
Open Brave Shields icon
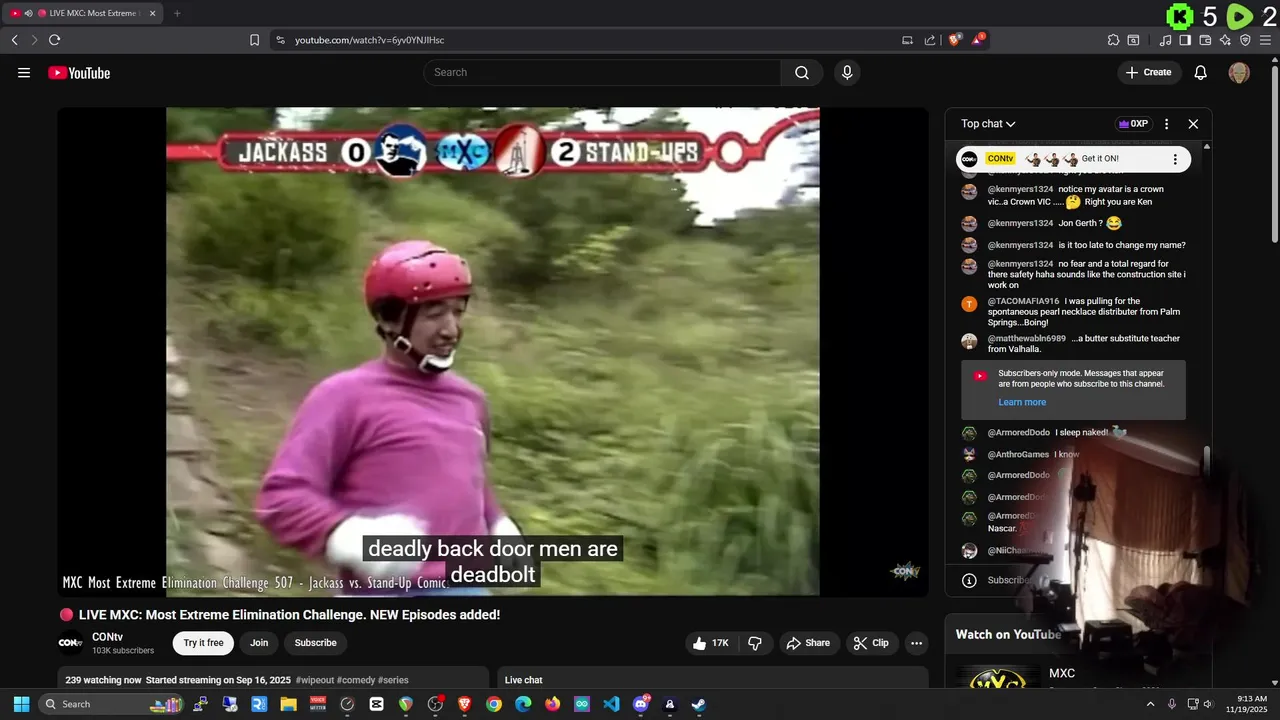click(955, 40)
